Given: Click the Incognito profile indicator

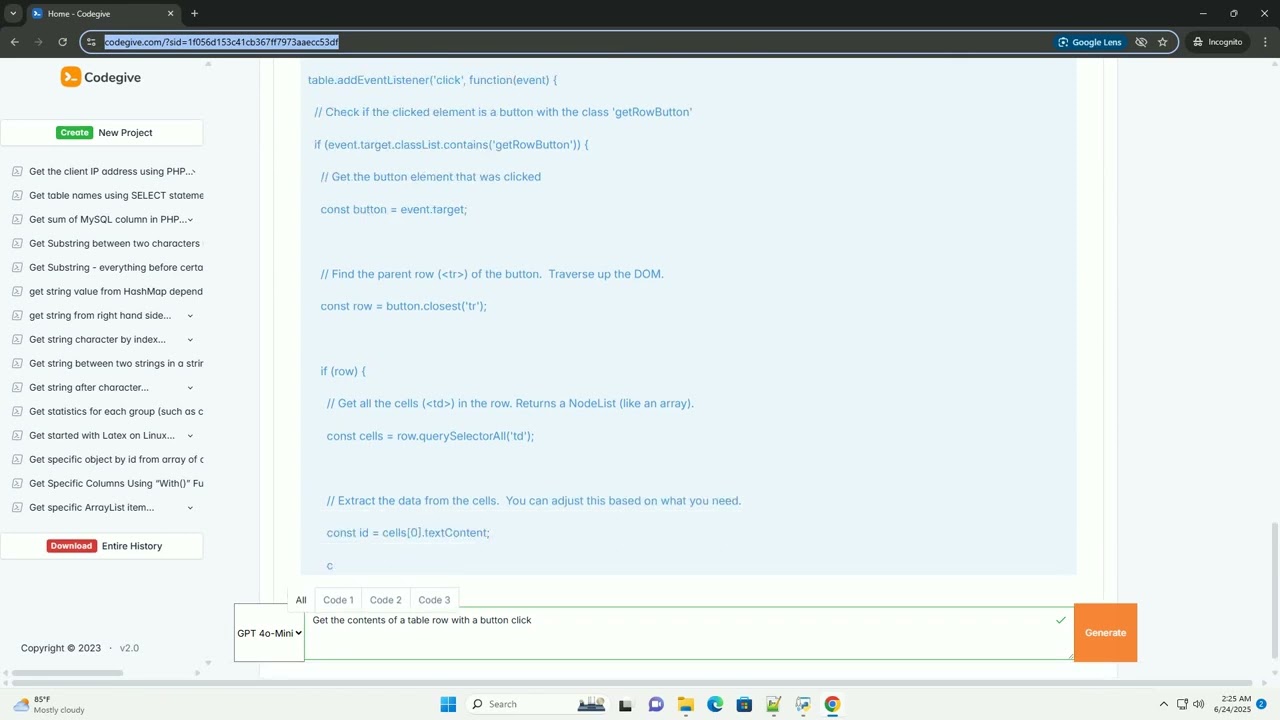Looking at the screenshot, I should tap(1217, 42).
